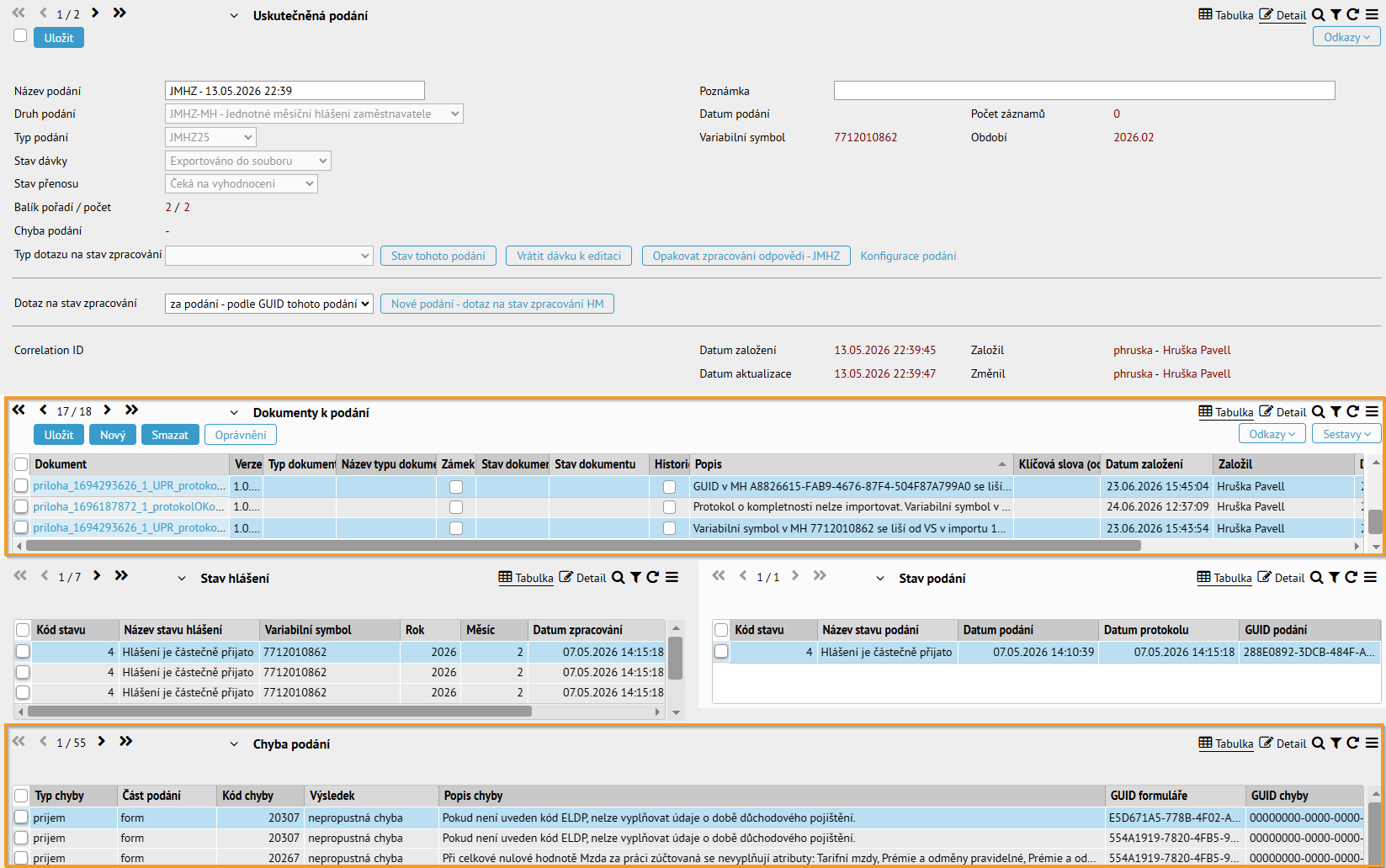The width and height of the screenshot is (1386, 868).
Task: Switch Uskutečněná podání to Detail view
Action: coord(1282,15)
